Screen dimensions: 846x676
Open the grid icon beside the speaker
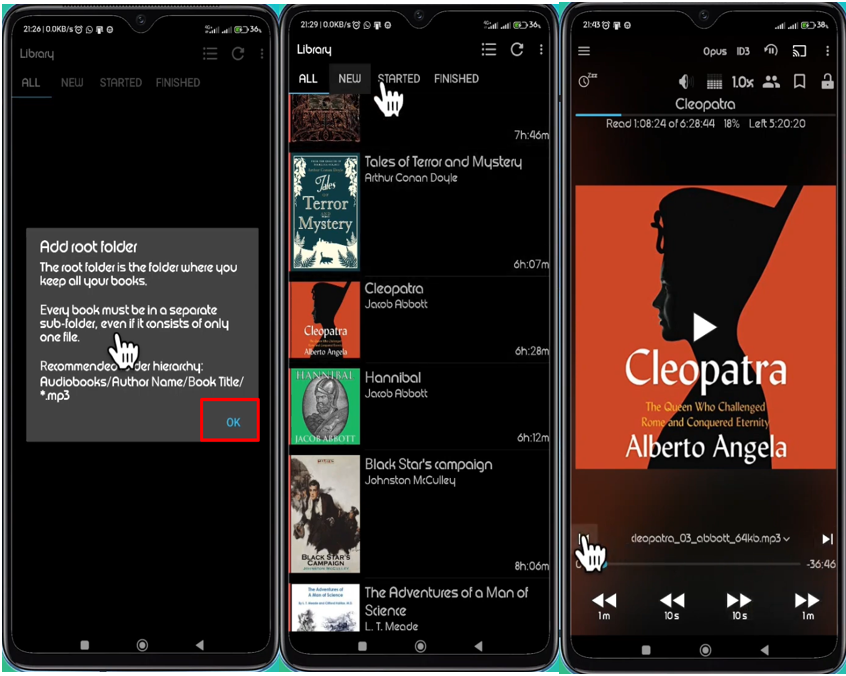(714, 82)
